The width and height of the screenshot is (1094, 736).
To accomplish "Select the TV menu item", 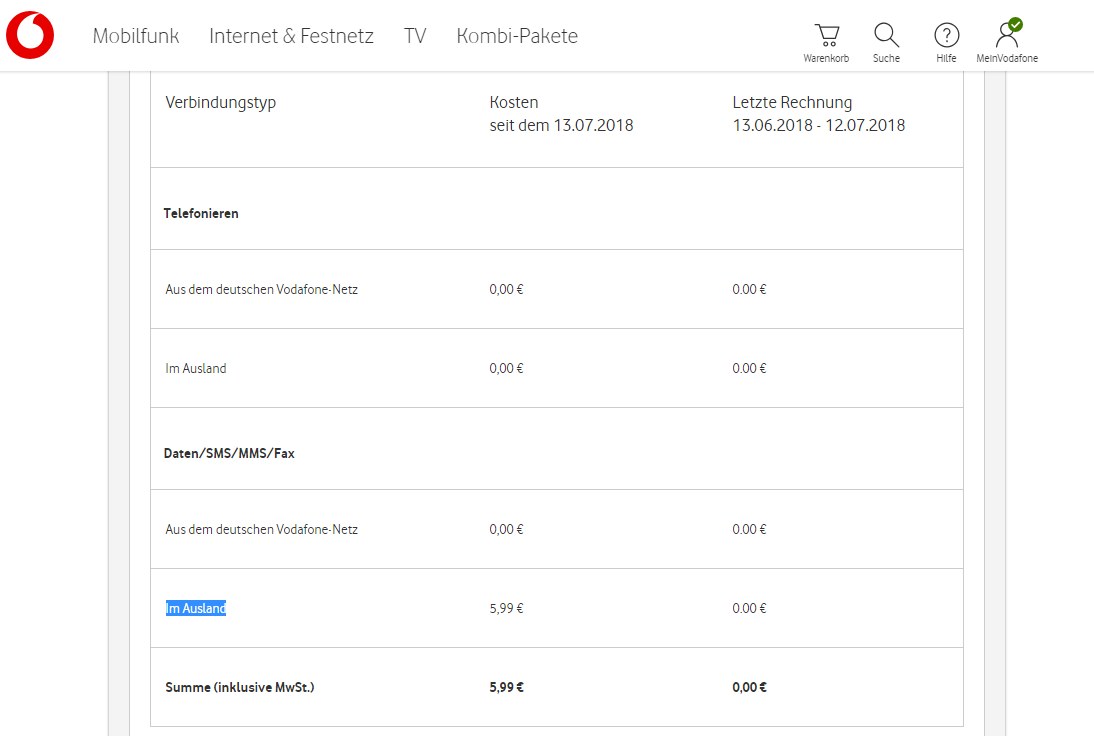I will click(x=415, y=36).
